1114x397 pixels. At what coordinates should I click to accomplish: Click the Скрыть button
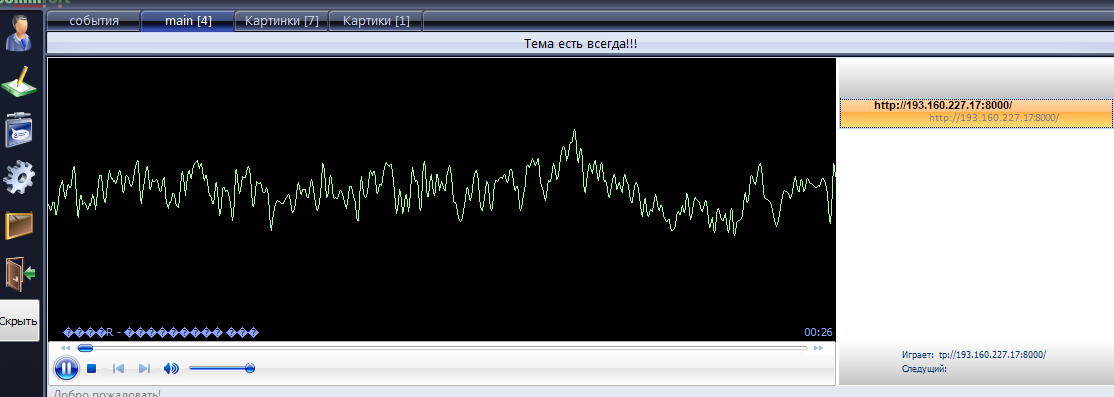click(19, 321)
